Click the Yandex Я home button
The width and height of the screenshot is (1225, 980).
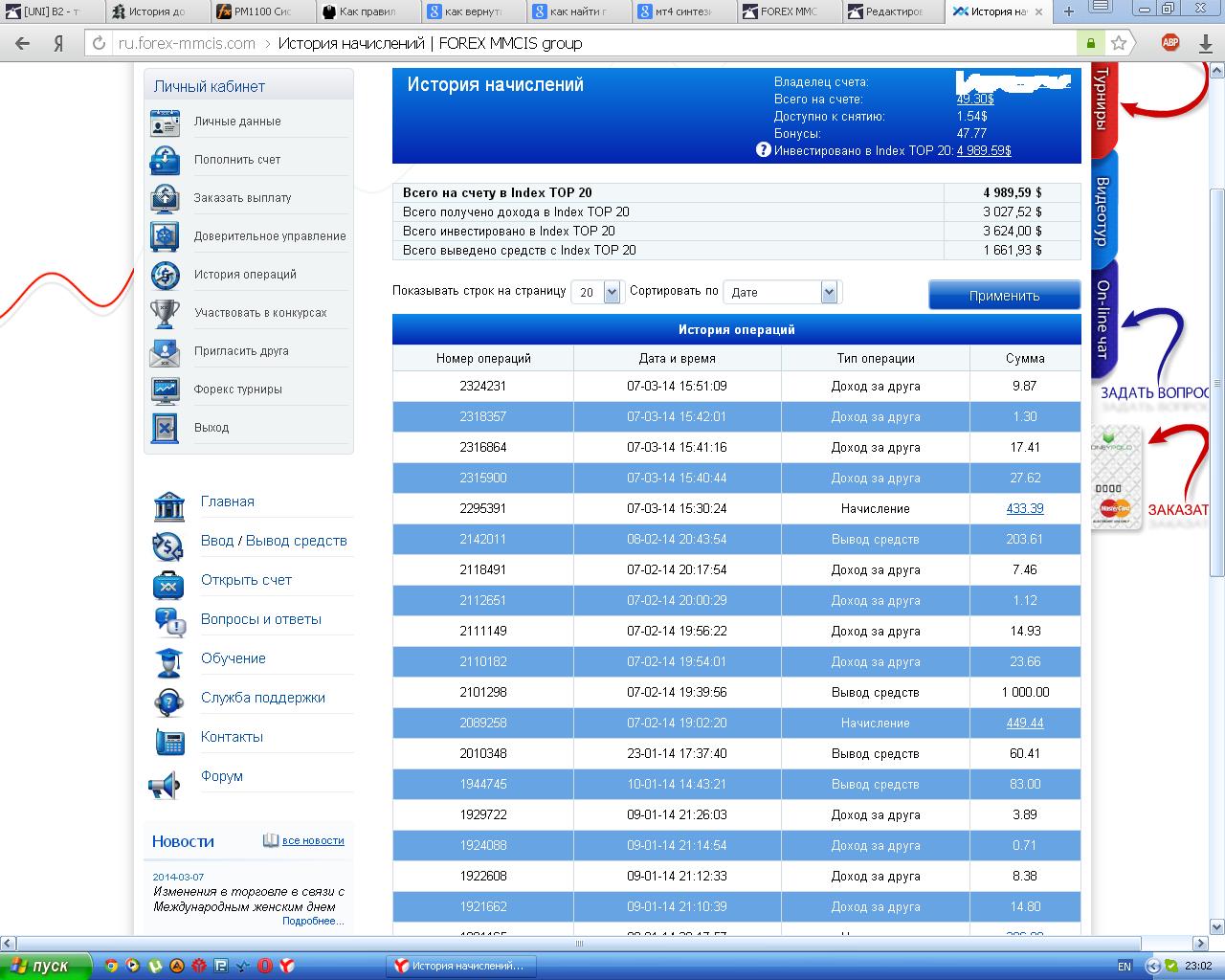click(x=58, y=43)
